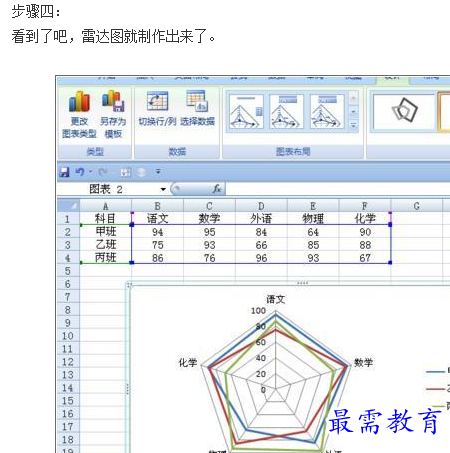The height and width of the screenshot is (453, 450).
Task: Open the Change Chart Type (更改图表类型) button
Action: (79, 115)
